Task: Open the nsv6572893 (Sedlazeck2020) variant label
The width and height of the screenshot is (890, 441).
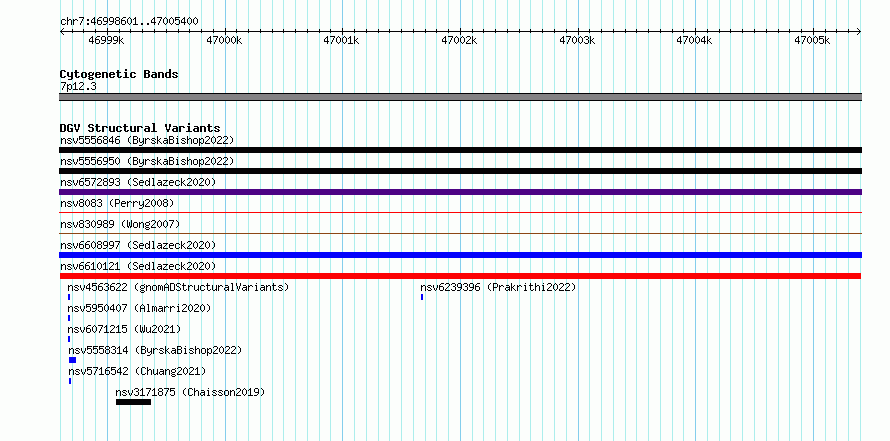Action: click(138, 182)
